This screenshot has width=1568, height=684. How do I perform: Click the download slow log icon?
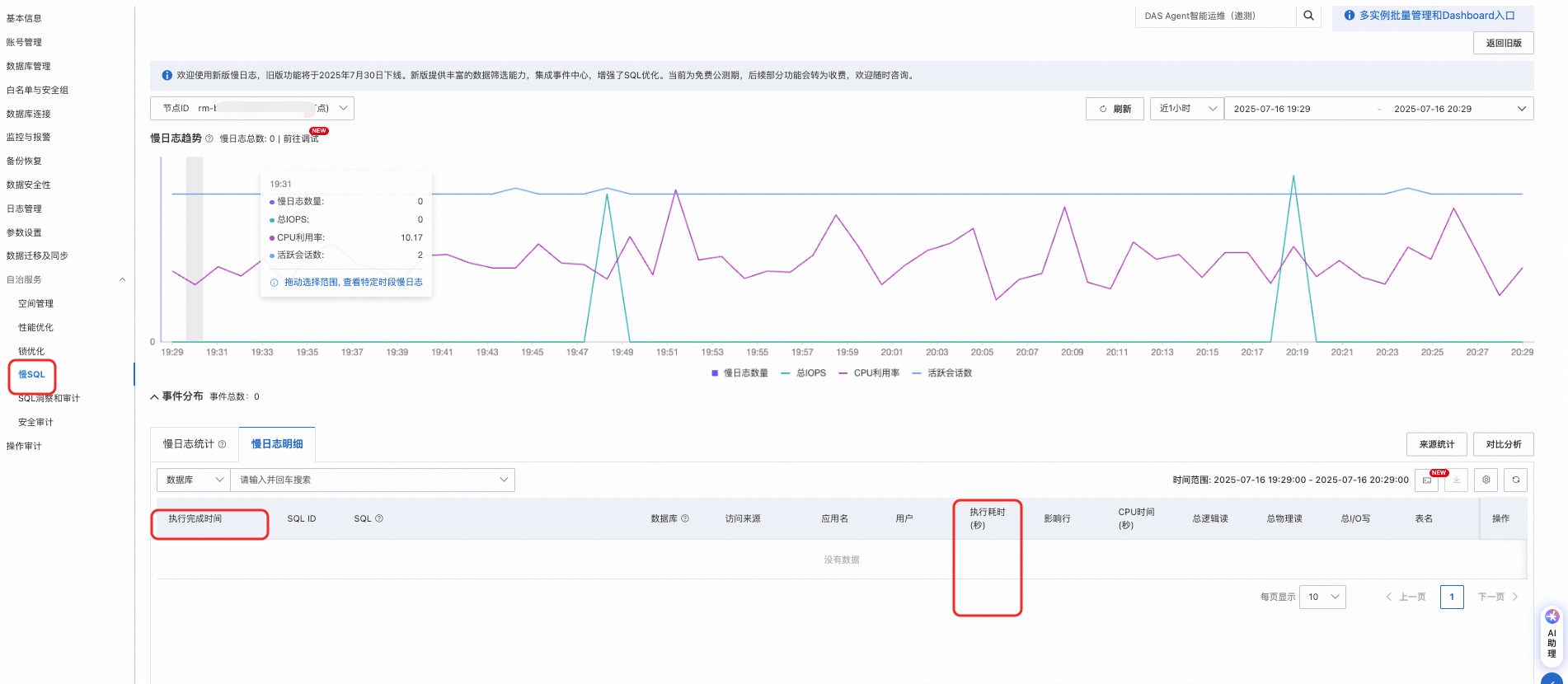pyautogui.click(x=1456, y=480)
